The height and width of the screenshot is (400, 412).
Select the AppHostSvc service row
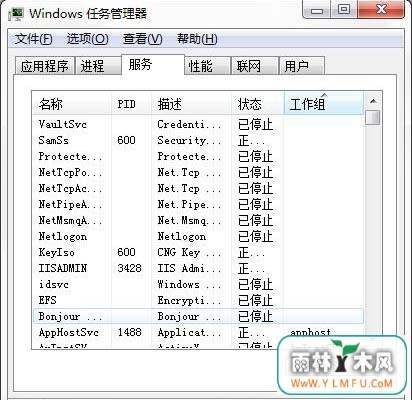click(x=198, y=332)
